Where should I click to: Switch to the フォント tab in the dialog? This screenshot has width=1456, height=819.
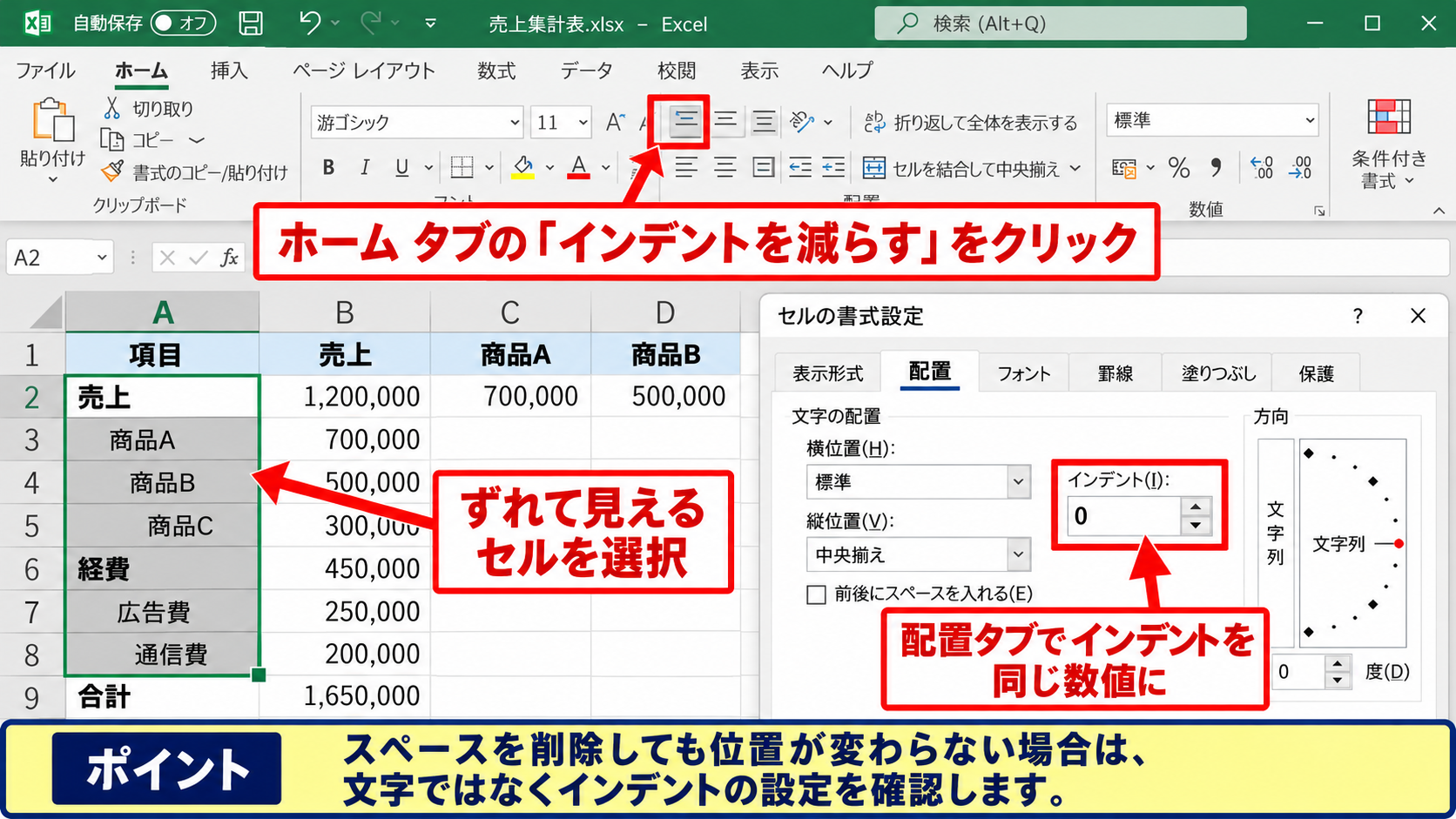[1023, 373]
